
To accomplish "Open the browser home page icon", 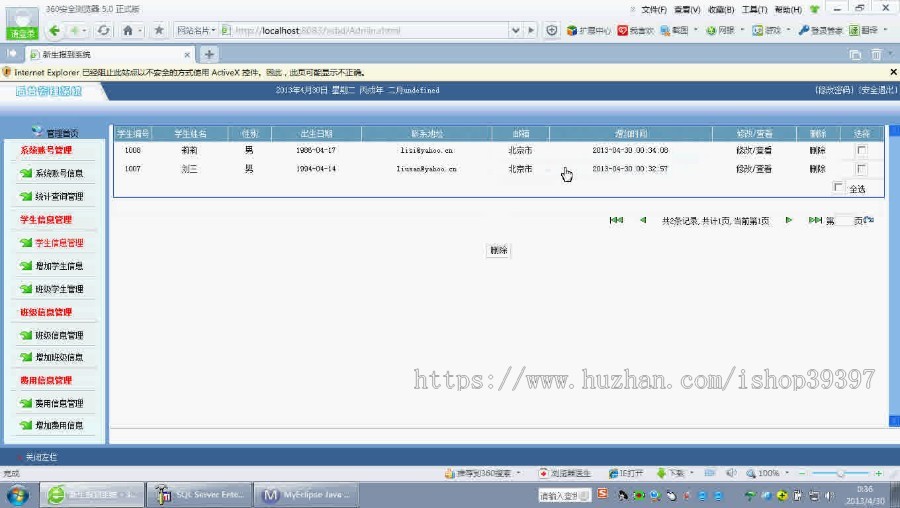I will pos(128,30).
